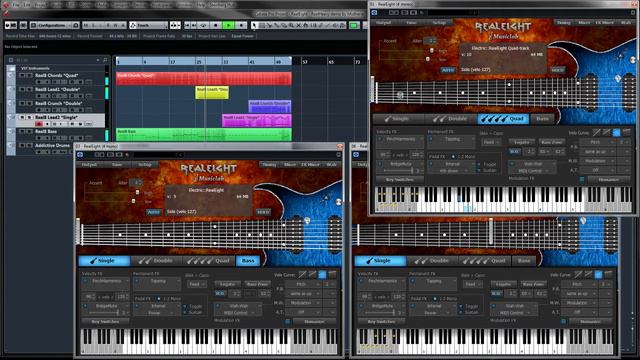Open the Configurations dropdown in Cubase toolbar
Viewport: 640px width, 360px height.
point(55,25)
